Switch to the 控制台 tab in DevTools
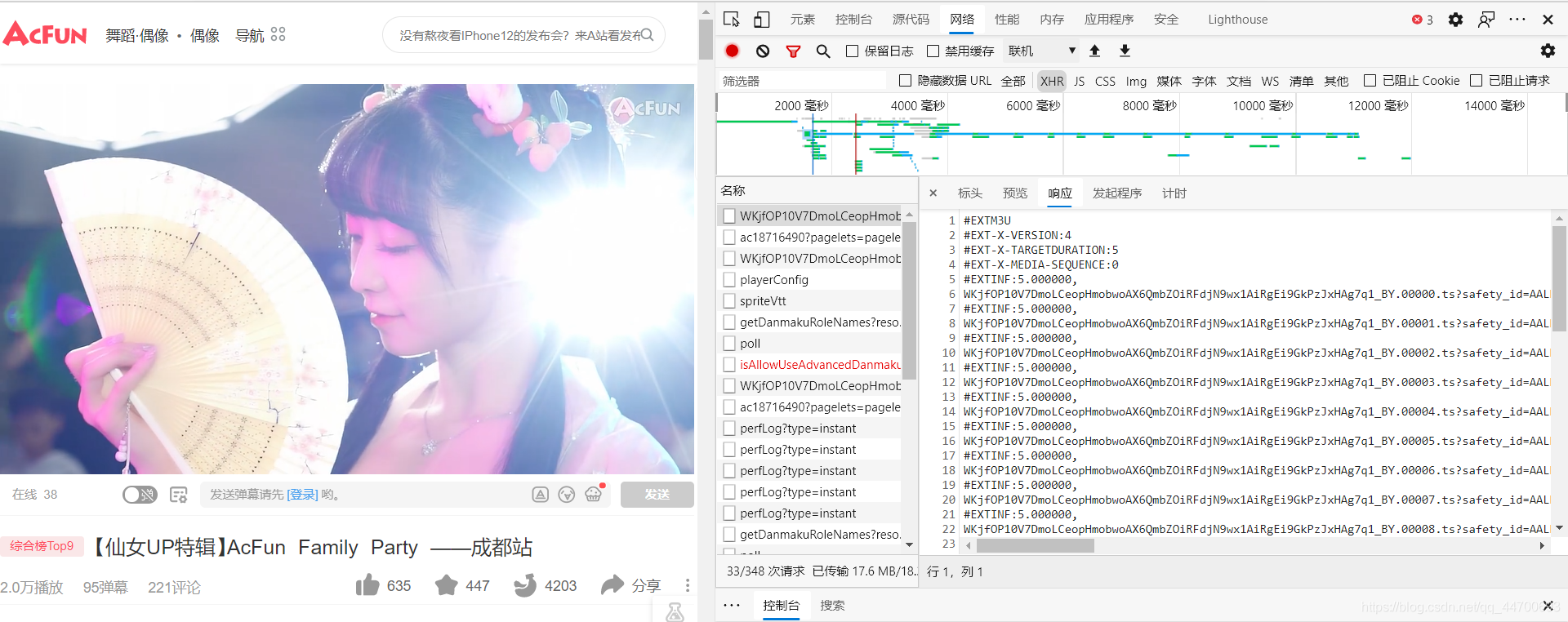The image size is (1568, 622). pyautogui.click(x=853, y=20)
